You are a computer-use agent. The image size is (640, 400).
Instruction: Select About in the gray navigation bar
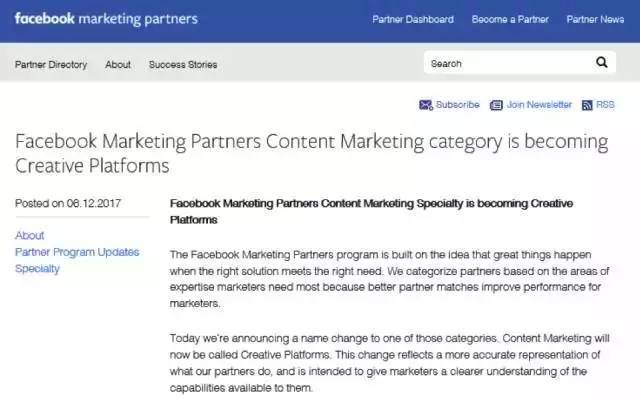pyautogui.click(x=118, y=65)
